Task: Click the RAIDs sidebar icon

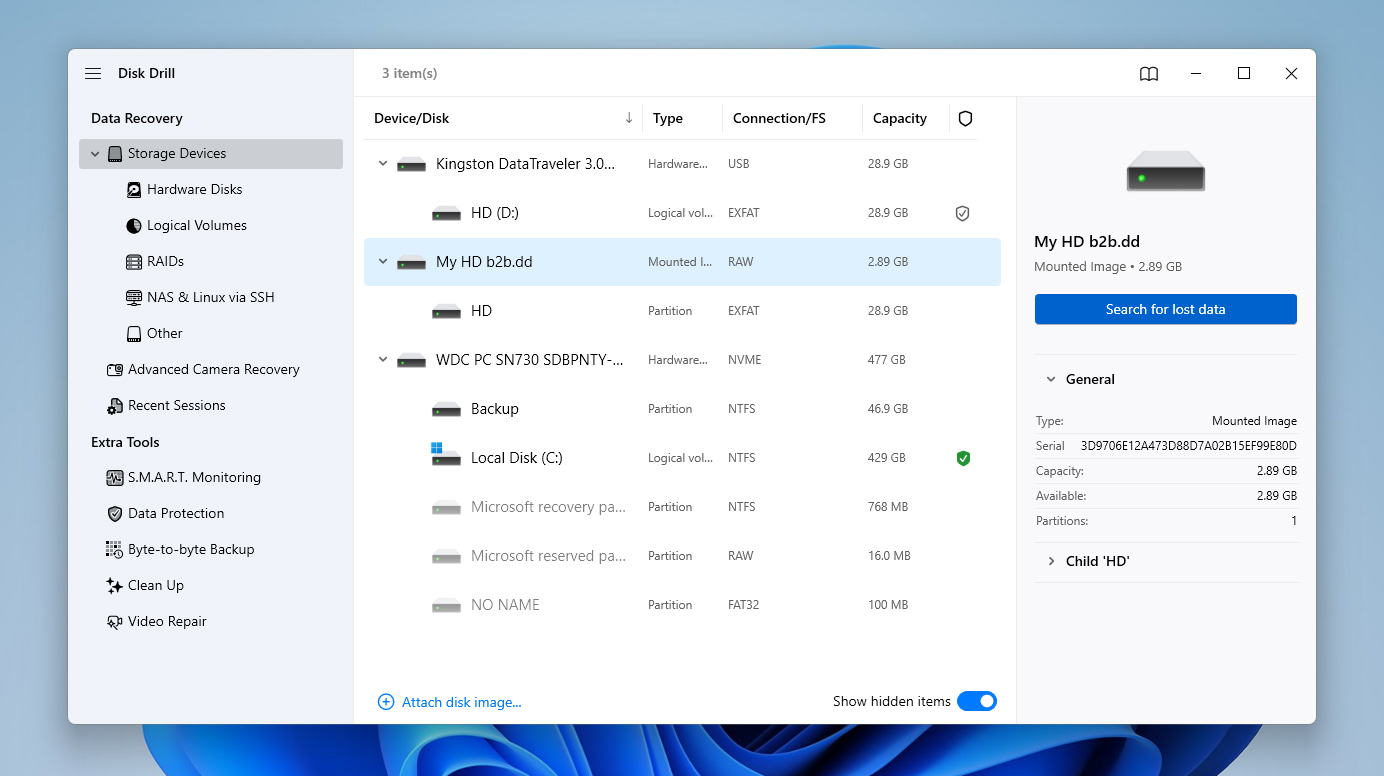Action: click(134, 262)
